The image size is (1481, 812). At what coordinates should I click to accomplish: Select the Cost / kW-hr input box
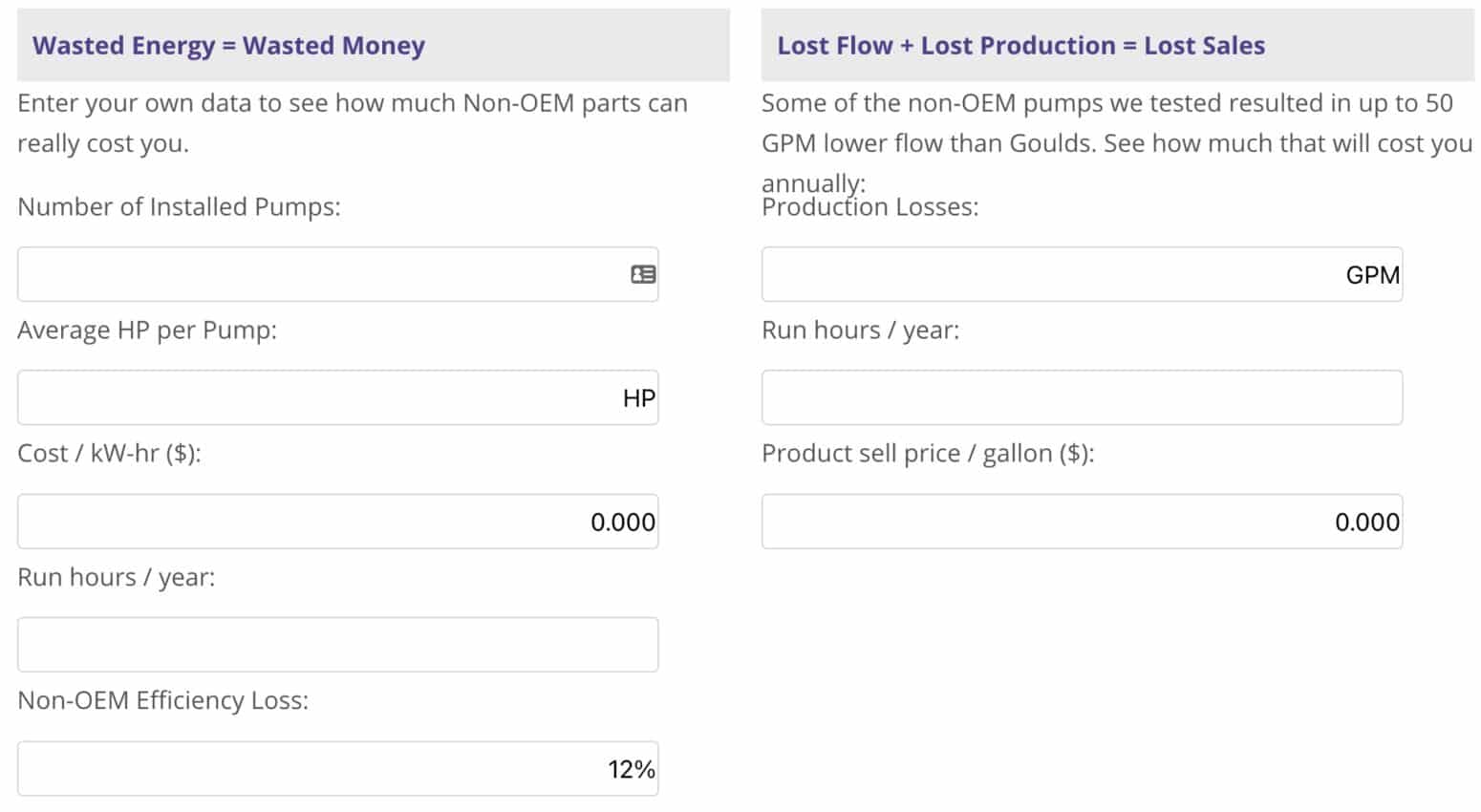click(x=315, y=522)
